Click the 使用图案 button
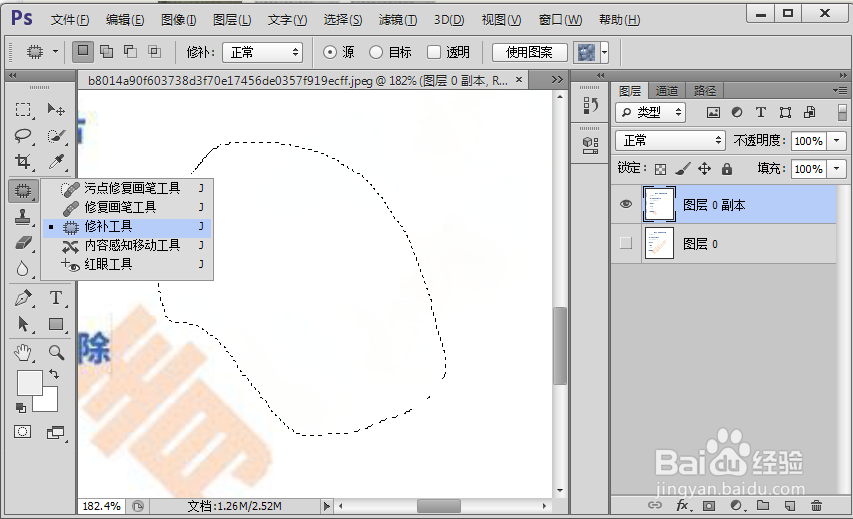 [x=529, y=52]
